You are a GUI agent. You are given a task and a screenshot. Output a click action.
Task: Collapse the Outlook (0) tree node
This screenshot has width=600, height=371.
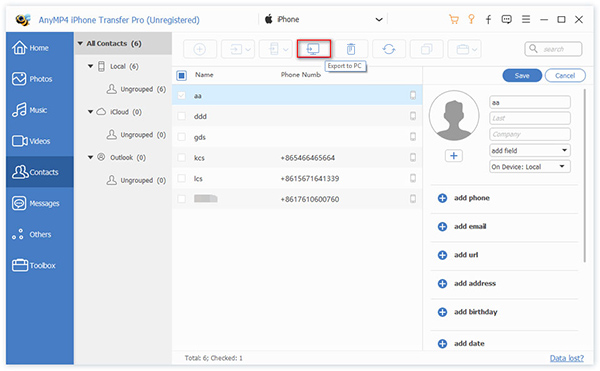(91, 157)
